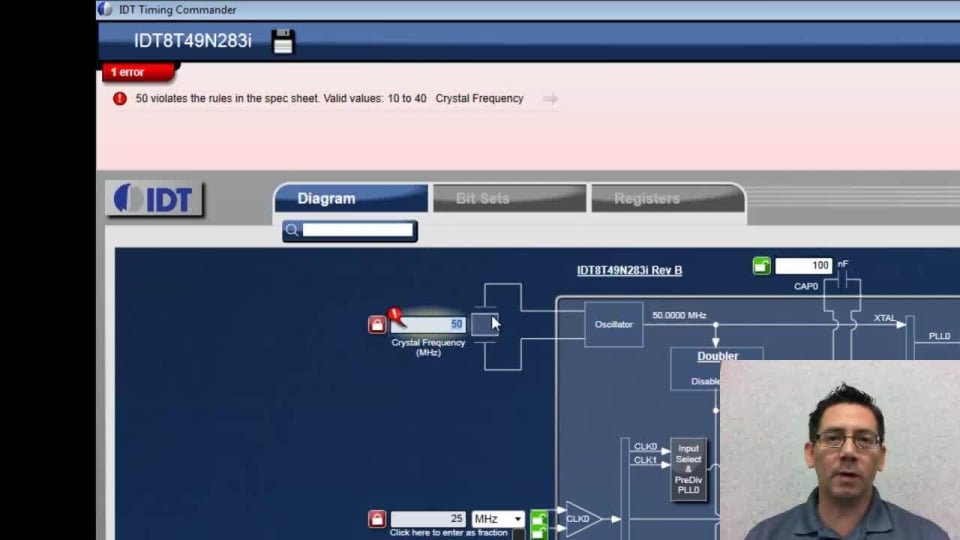Viewport: 960px width, 540px height.
Task: Click the IDT logo
Action: point(154,199)
